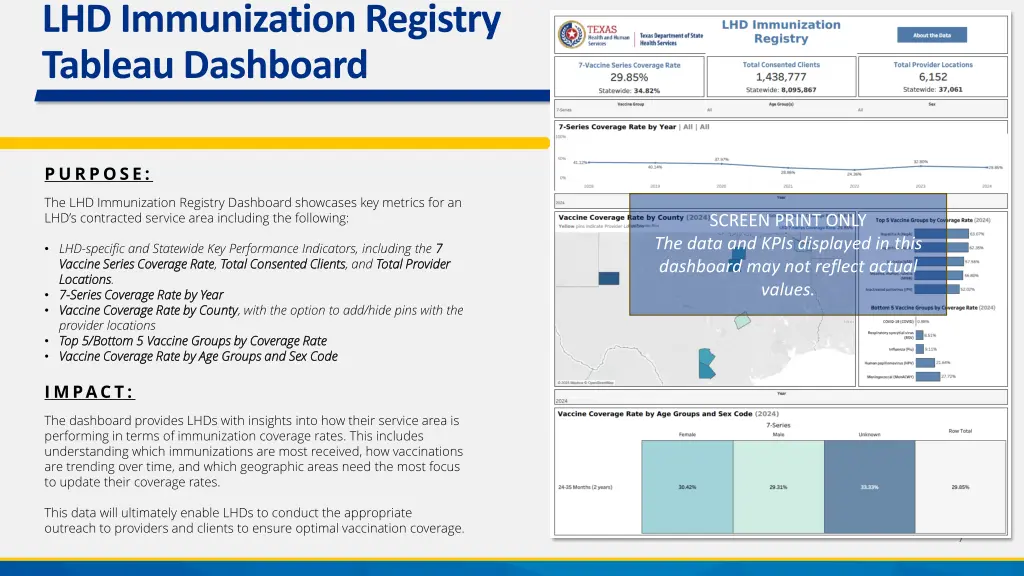Click the bullet Top 5/Bottom 5 Vaccine Groups by Coverage Rate
The height and width of the screenshot is (576, 1024).
[193, 341]
